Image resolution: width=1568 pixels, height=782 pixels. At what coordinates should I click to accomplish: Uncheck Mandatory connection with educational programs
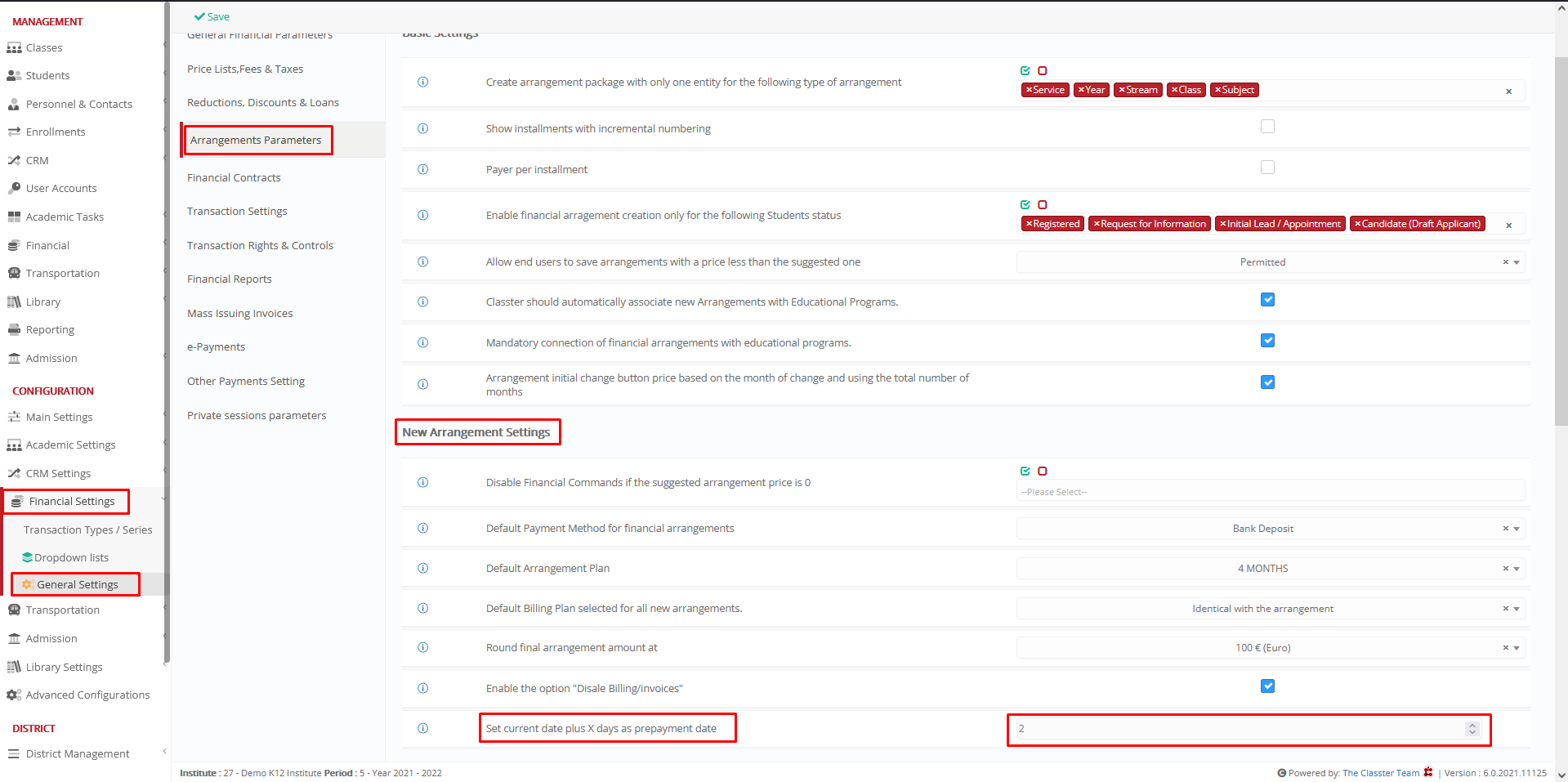(1267, 341)
